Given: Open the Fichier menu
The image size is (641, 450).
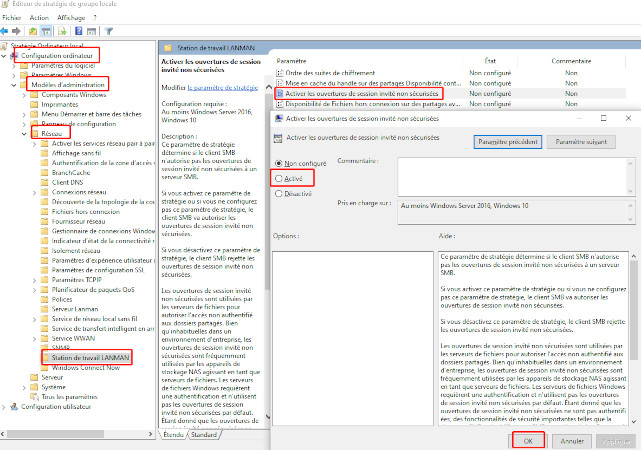Looking at the screenshot, I should pyautogui.click(x=11, y=18).
